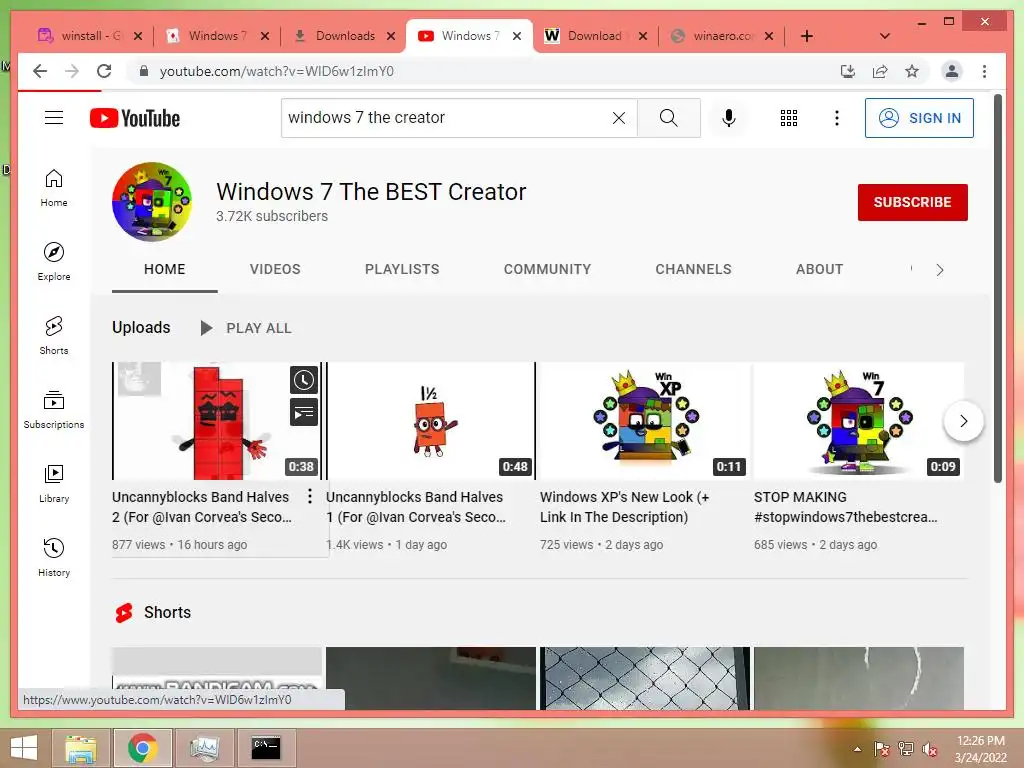Open Chrome three-dot menu
This screenshot has width=1024, height=768.
984,71
